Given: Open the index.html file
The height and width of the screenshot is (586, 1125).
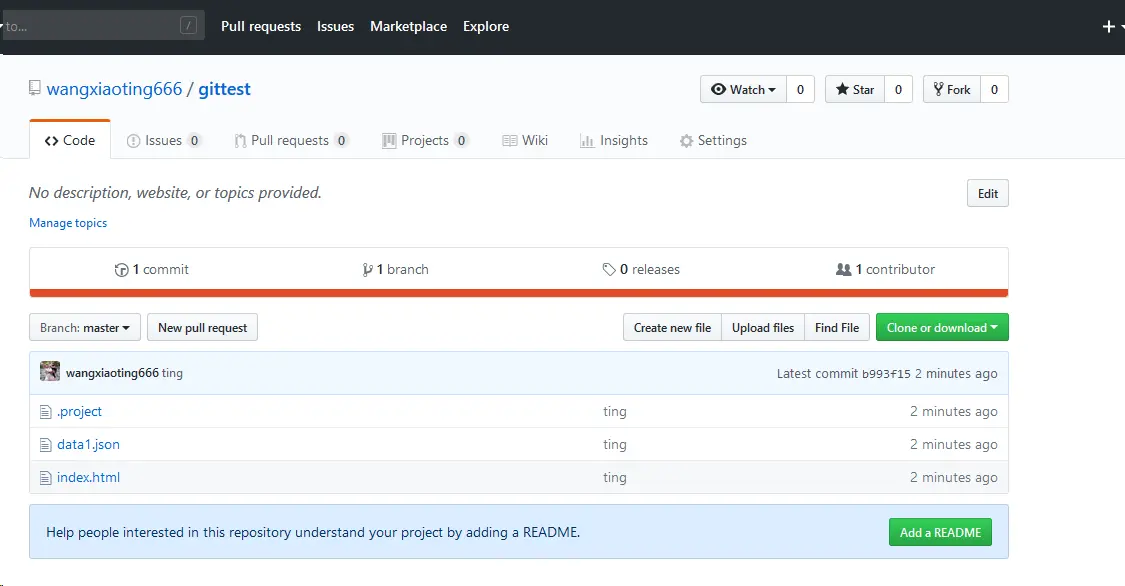Looking at the screenshot, I should pos(88,478).
